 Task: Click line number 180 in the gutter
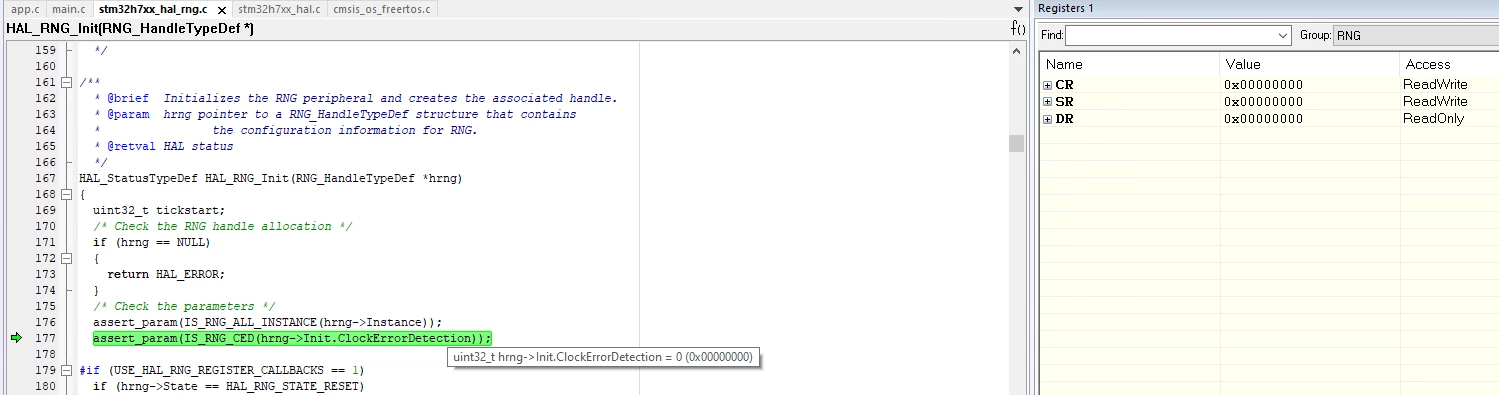45,386
